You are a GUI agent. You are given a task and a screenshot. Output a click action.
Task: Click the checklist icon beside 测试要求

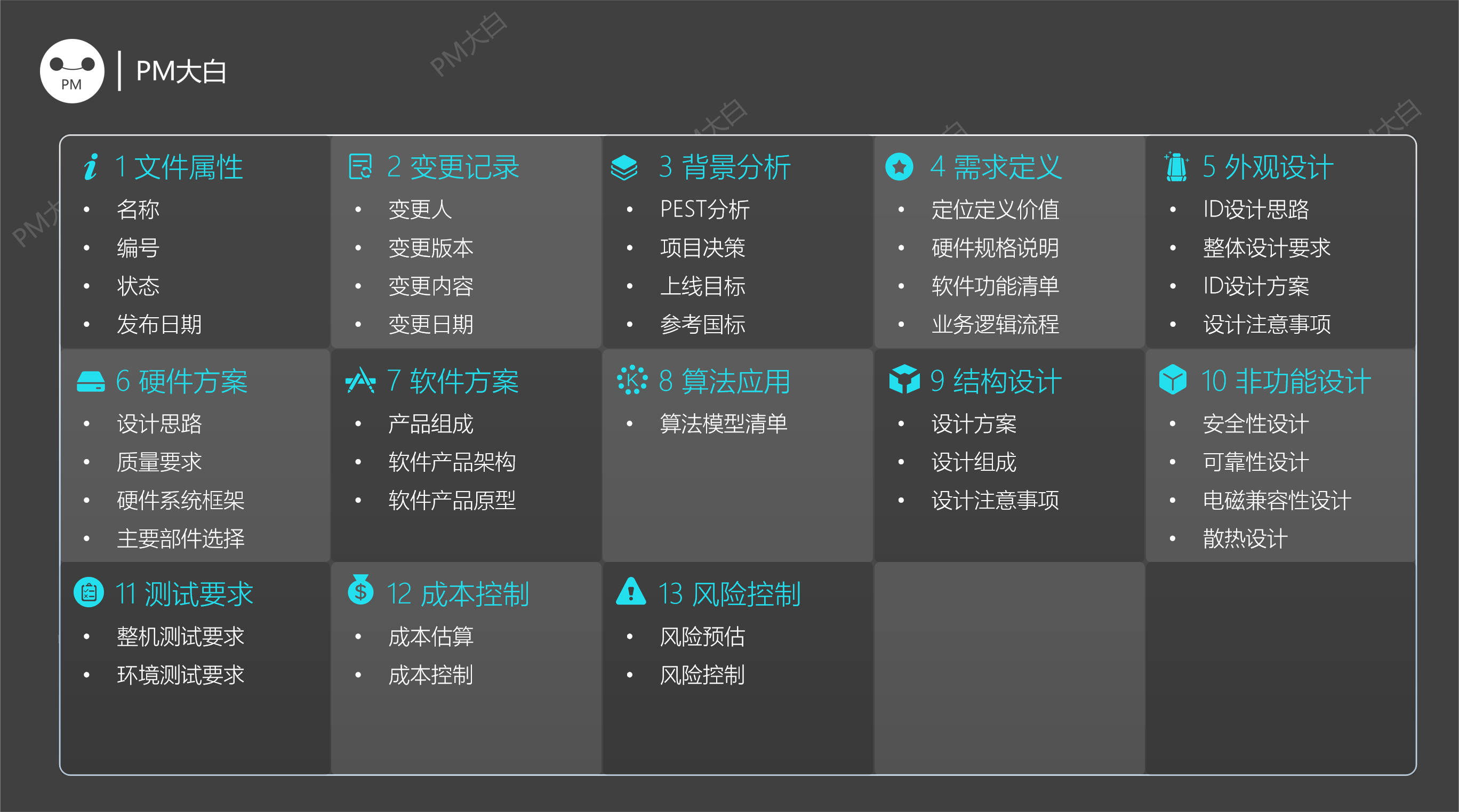89,592
